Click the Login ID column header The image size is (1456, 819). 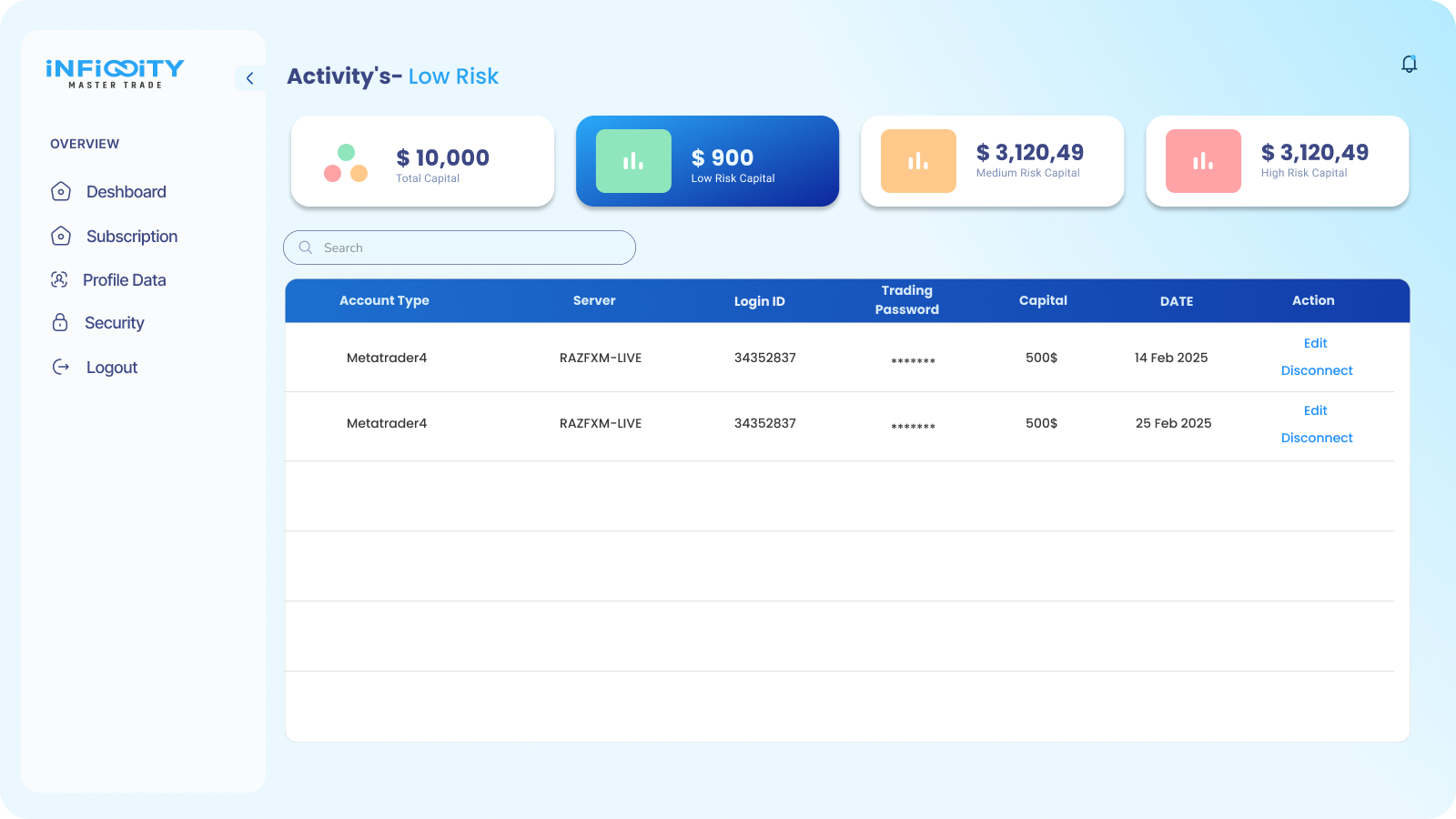pos(759,301)
